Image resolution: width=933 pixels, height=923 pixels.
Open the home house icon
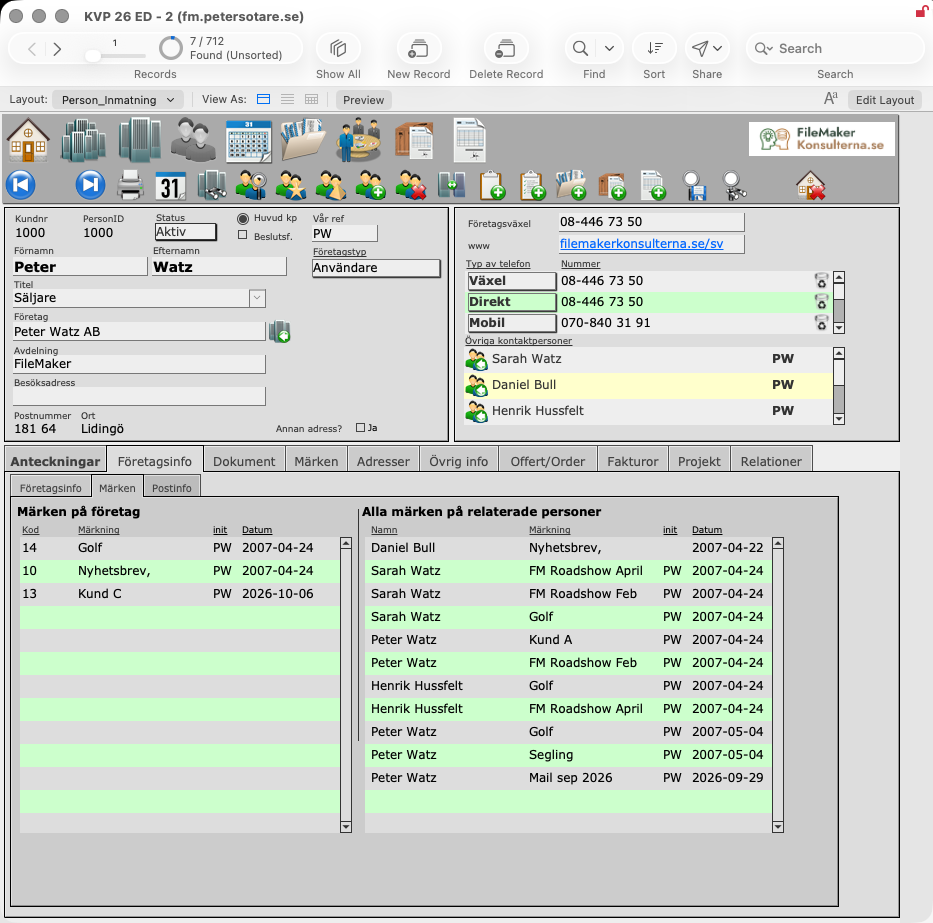tap(28, 140)
